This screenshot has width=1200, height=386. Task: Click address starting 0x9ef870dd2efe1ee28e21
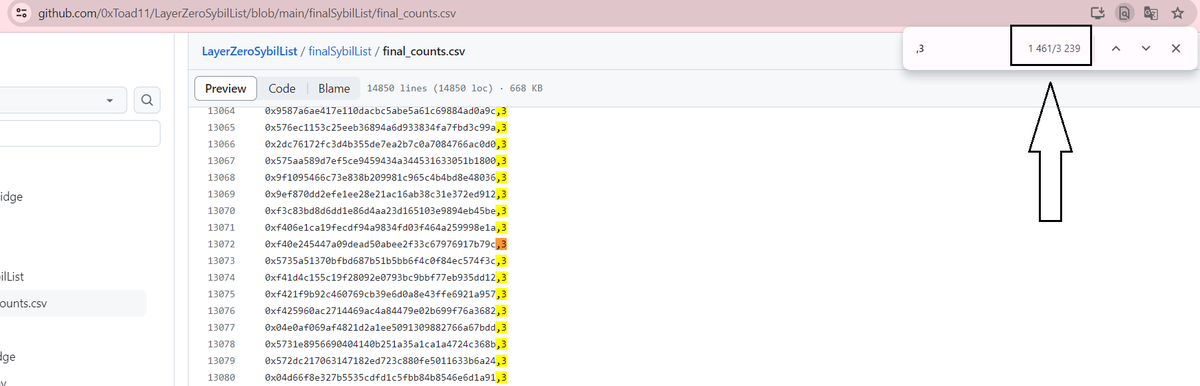[x=381, y=193]
